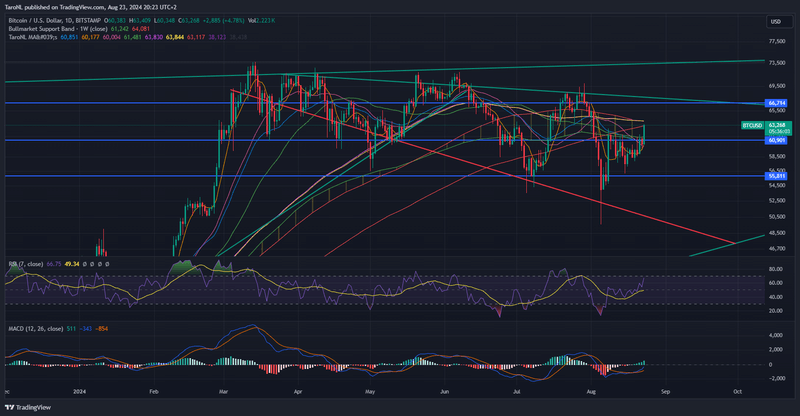Click the orange MA value 60,177
Image resolution: width=800 pixels, height=416 pixels.
click(90, 37)
